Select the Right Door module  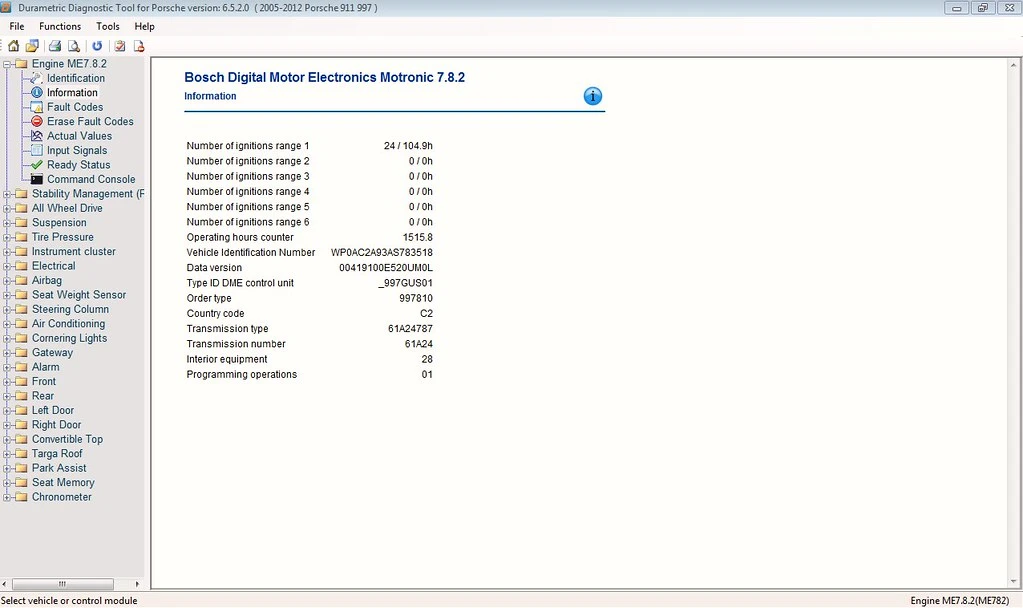pos(57,425)
